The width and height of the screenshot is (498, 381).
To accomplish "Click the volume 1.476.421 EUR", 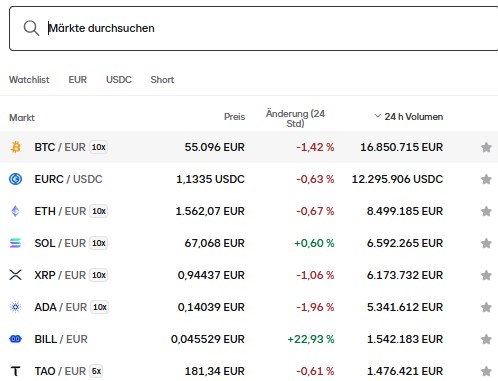I will pos(405,371).
